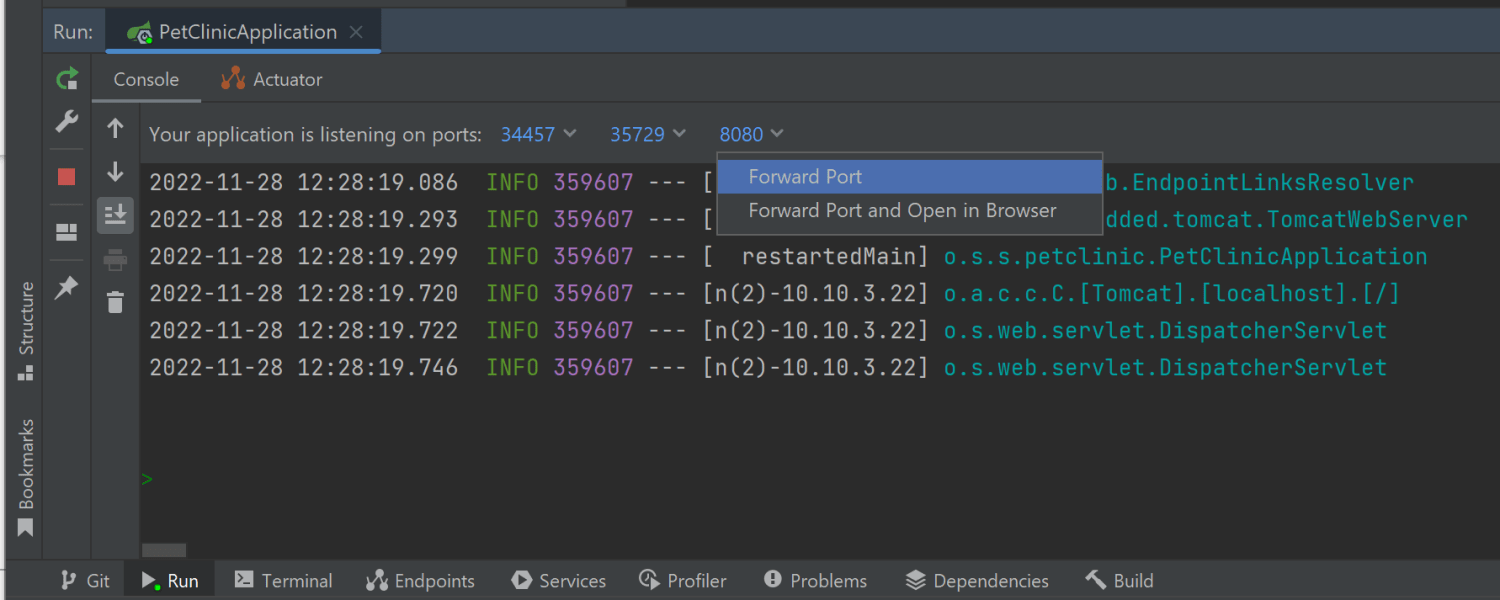The image size is (1500, 600).
Task: Open run configuration wrench settings
Action: pos(67,122)
